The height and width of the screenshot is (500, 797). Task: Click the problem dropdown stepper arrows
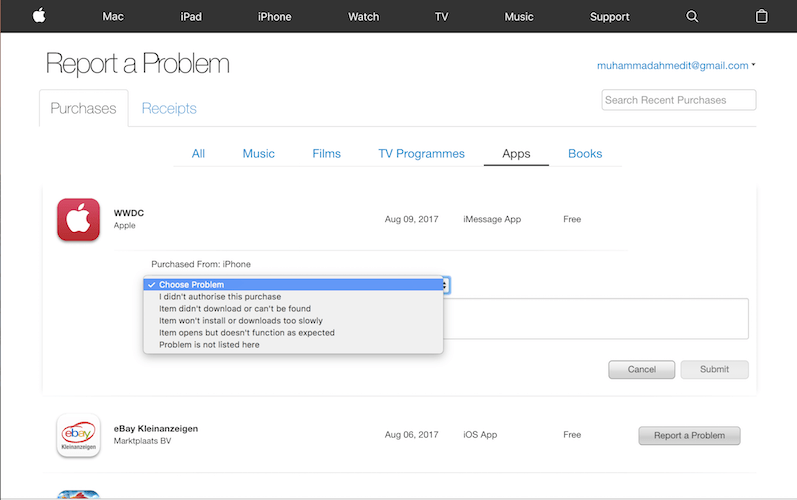coord(446,285)
